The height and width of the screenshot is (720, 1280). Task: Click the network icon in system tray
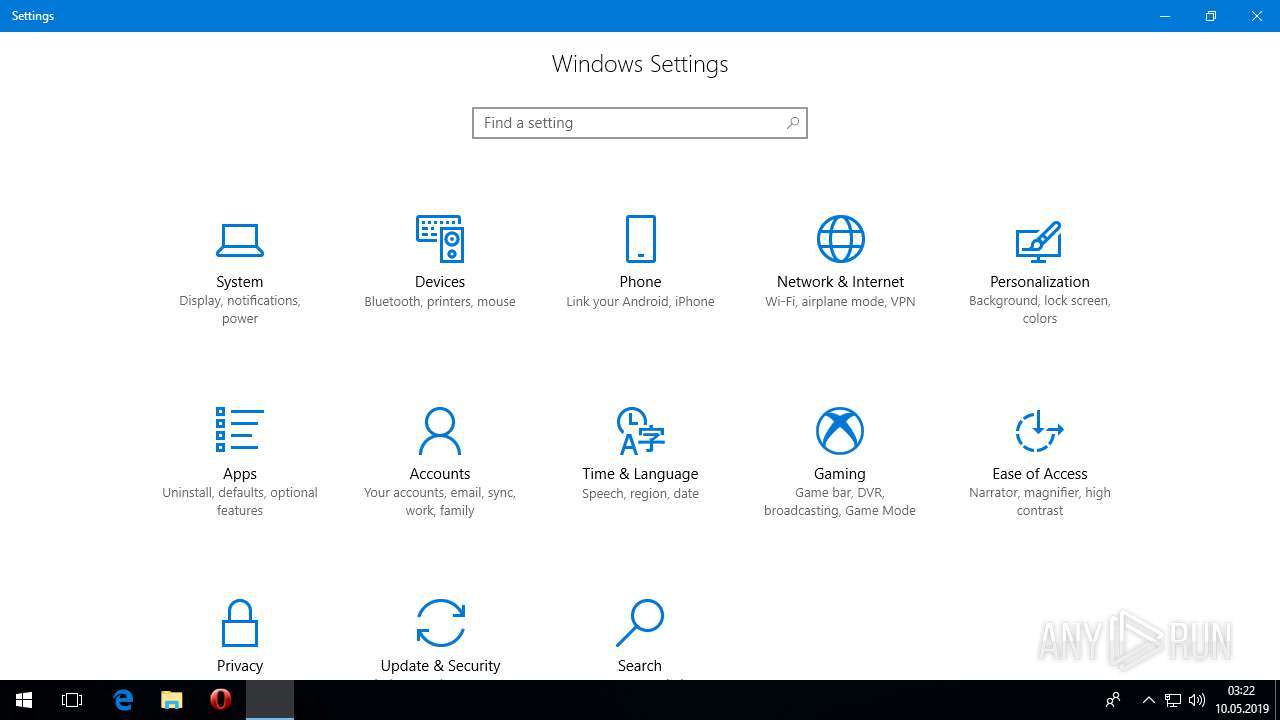point(1173,700)
